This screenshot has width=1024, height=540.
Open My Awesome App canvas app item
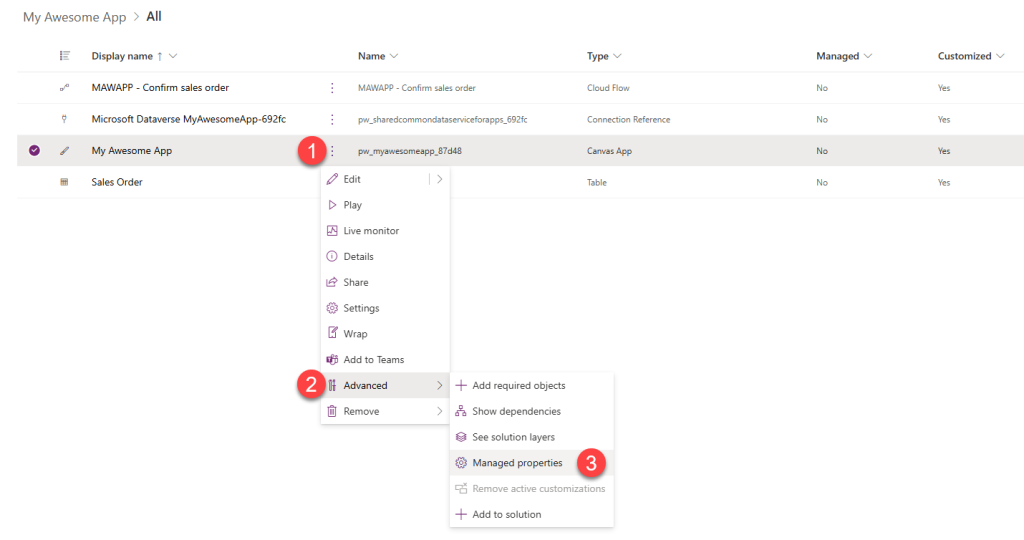tap(132, 151)
